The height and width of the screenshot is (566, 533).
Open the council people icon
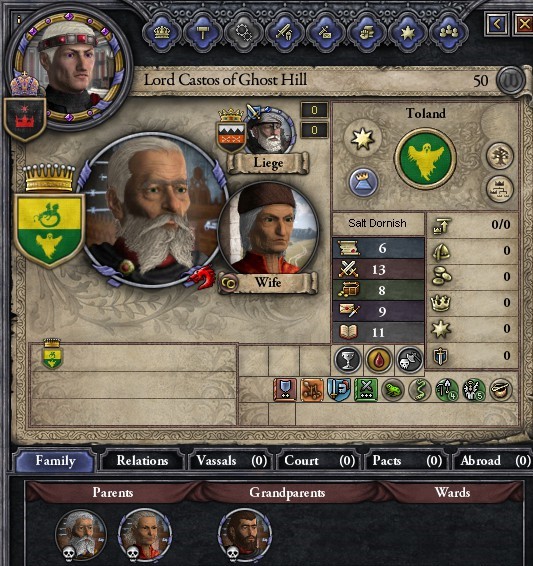coord(449,32)
